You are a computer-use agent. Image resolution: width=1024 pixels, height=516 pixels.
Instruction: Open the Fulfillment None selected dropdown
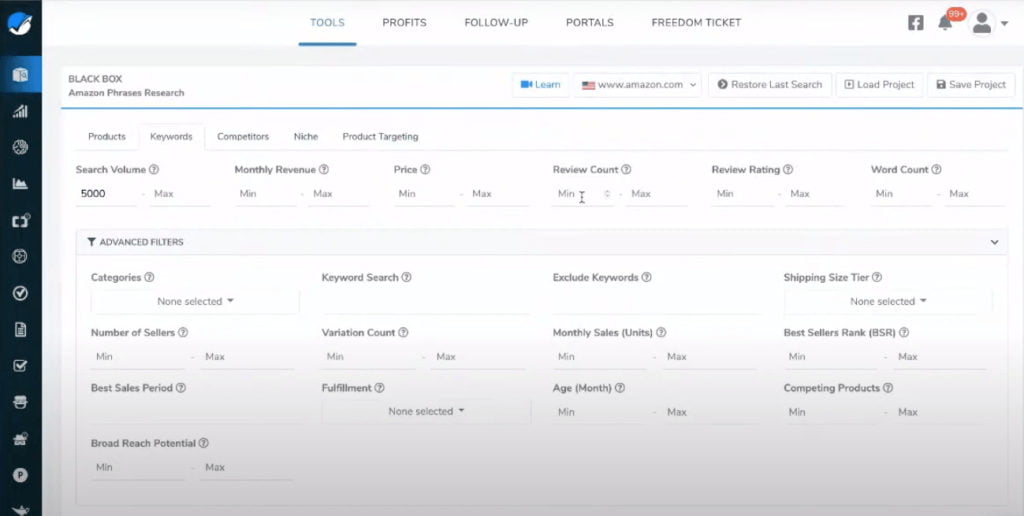point(426,411)
